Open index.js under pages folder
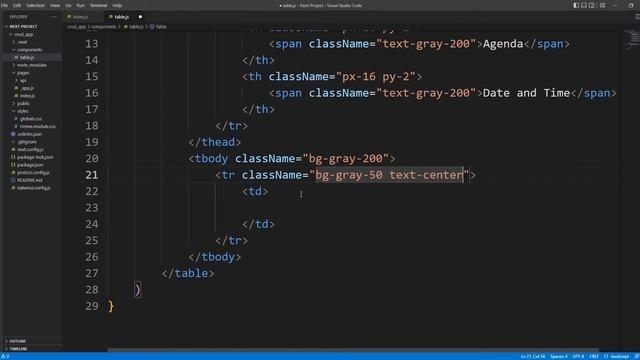640x360 pixels. coord(27,96)
